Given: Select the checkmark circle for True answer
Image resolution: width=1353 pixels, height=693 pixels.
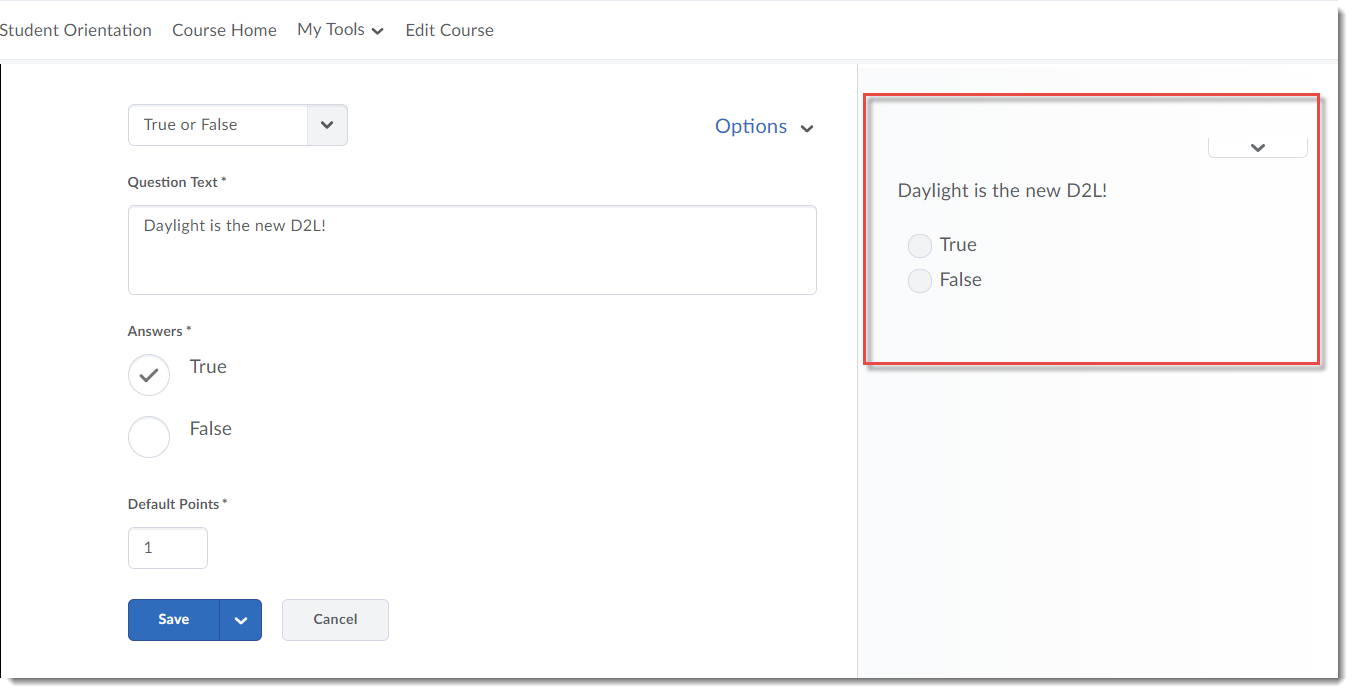Looking at the screenshot, I should [x=149, y=375].
